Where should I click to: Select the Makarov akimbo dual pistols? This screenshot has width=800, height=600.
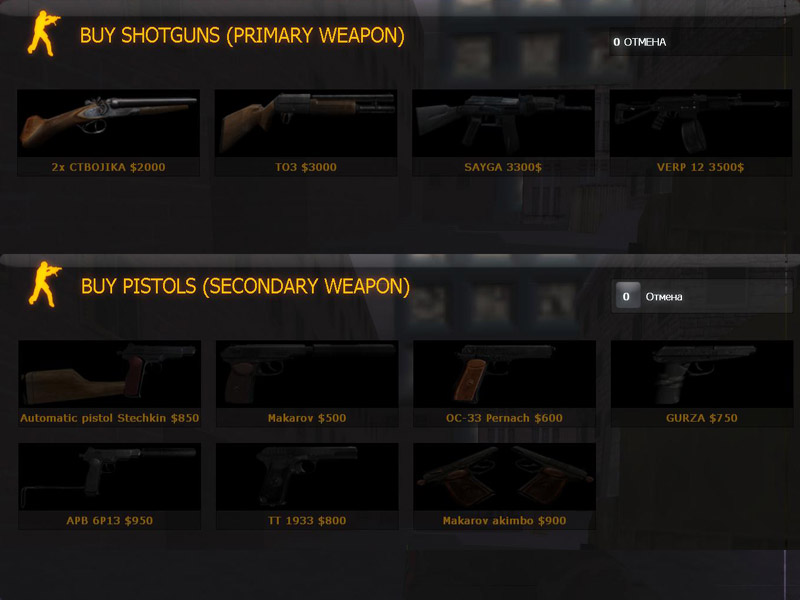(505, 477)
